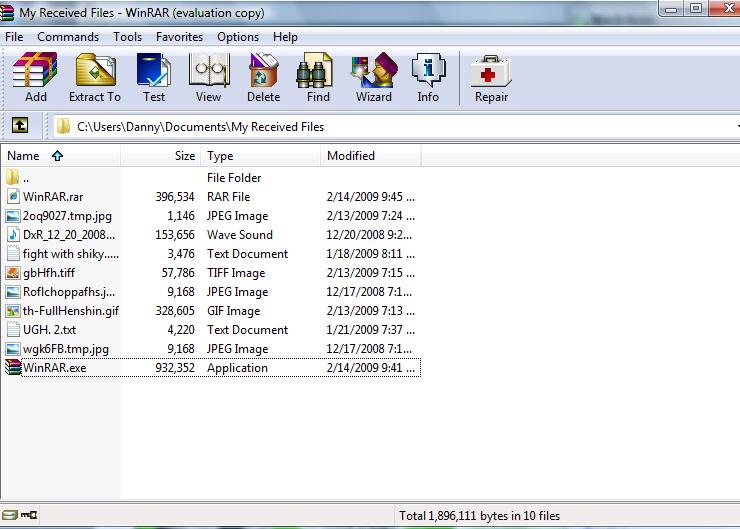Click the 'File Folder' type text
The width and height of the screenshot is (740, 529).
pyautogui.click(x=234, y=178)
